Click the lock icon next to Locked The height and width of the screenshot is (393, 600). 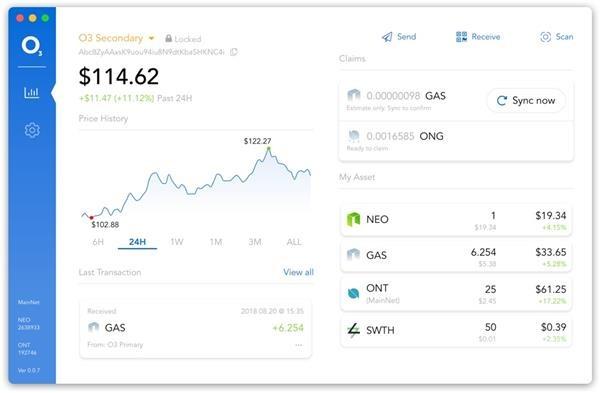coord(168,39)
